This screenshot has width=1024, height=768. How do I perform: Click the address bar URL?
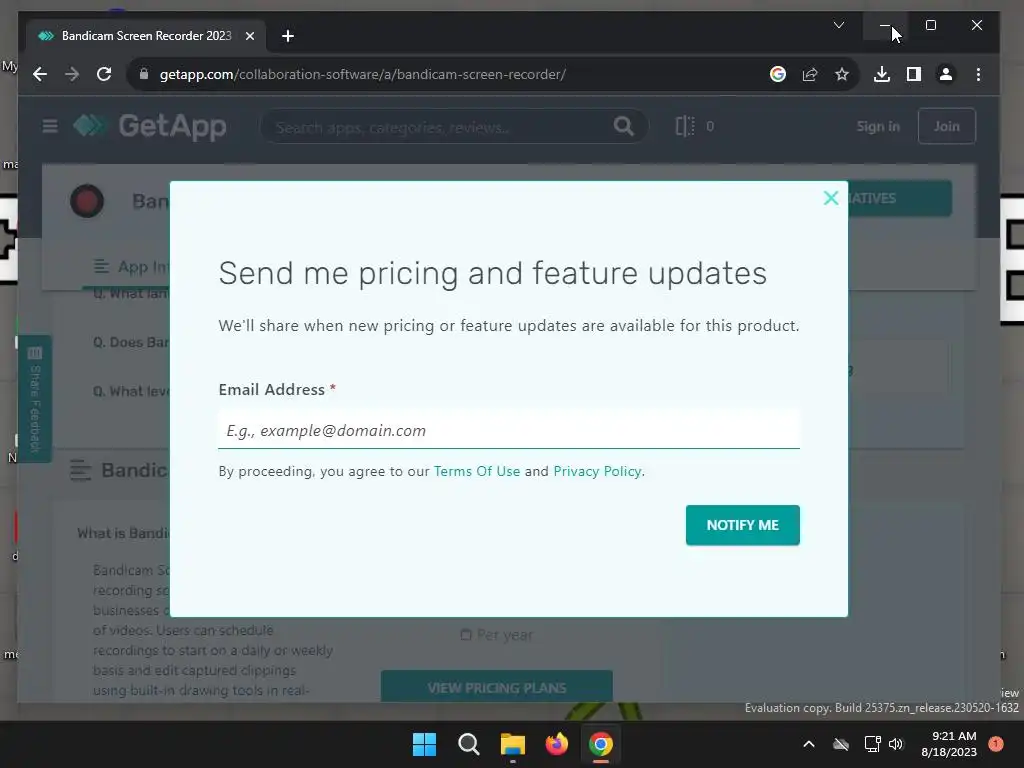coord(362,74)
